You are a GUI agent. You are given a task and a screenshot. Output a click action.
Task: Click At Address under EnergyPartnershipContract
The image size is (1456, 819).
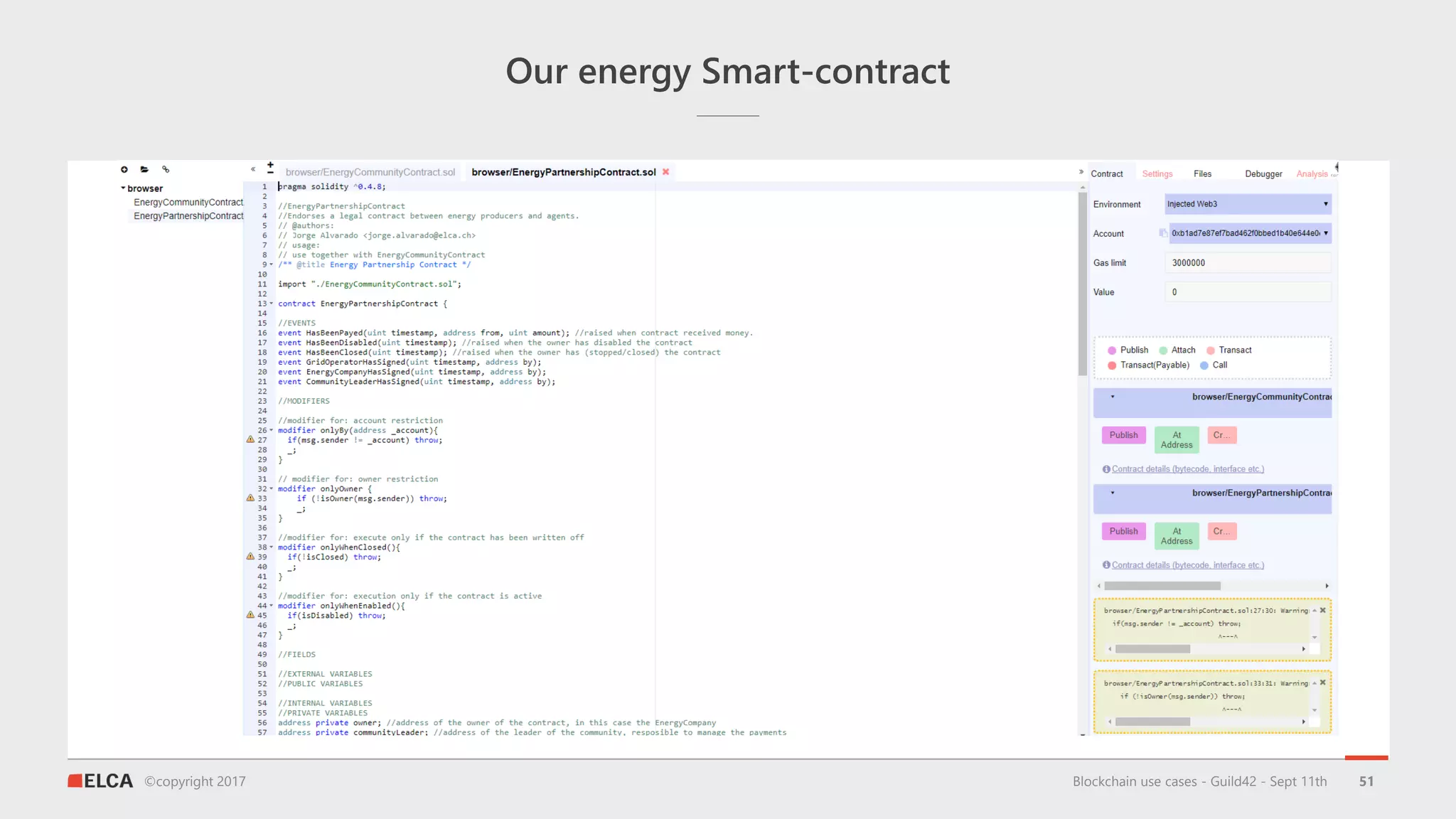tap(1177, 536)
